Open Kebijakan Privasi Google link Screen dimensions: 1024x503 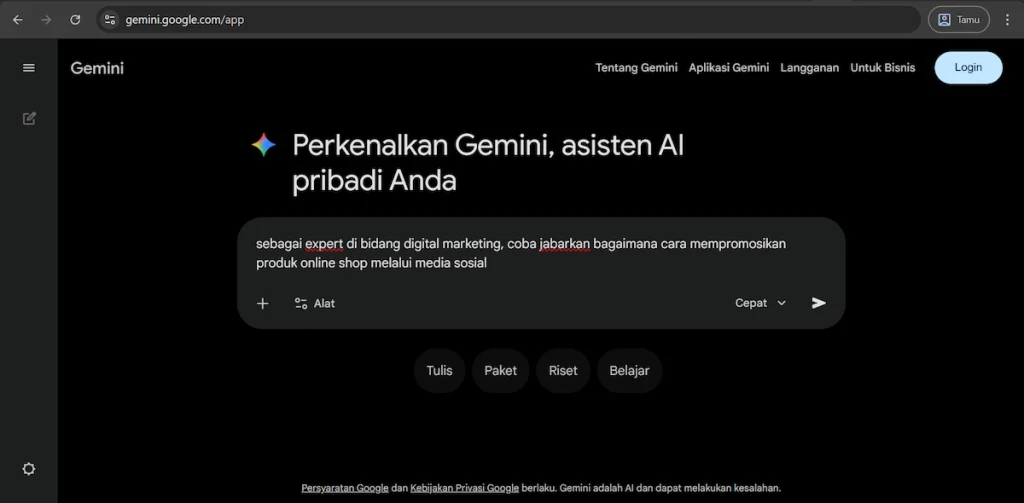click(x=464, y=488)
